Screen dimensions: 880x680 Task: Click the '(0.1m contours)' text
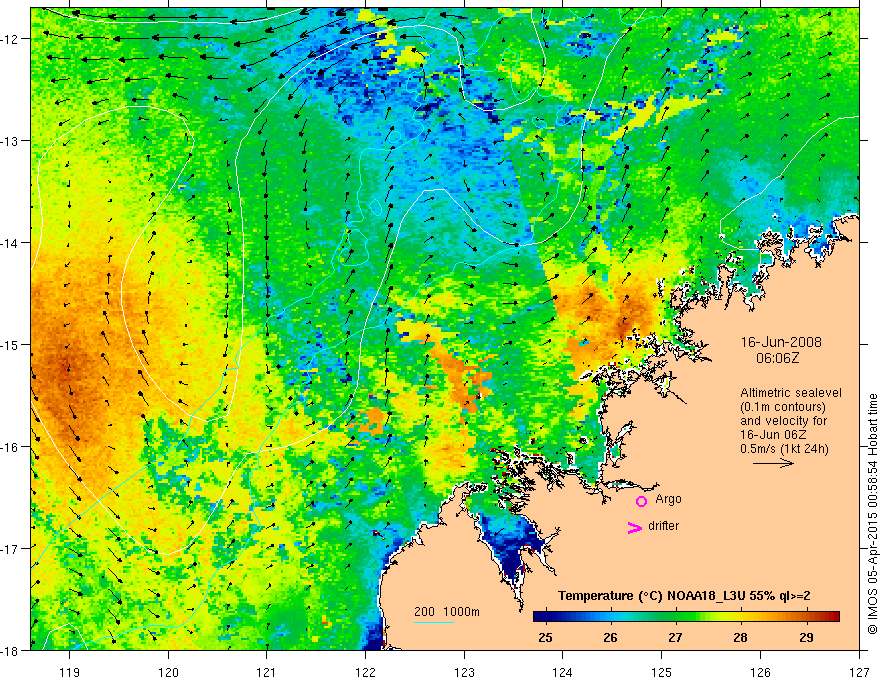coord(783,407)
